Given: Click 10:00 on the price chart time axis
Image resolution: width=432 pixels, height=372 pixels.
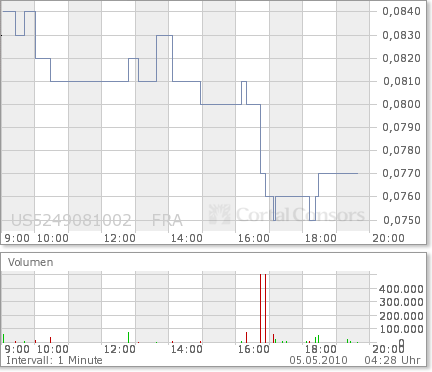Looking at the screenshot, I should tap(53, 238).
